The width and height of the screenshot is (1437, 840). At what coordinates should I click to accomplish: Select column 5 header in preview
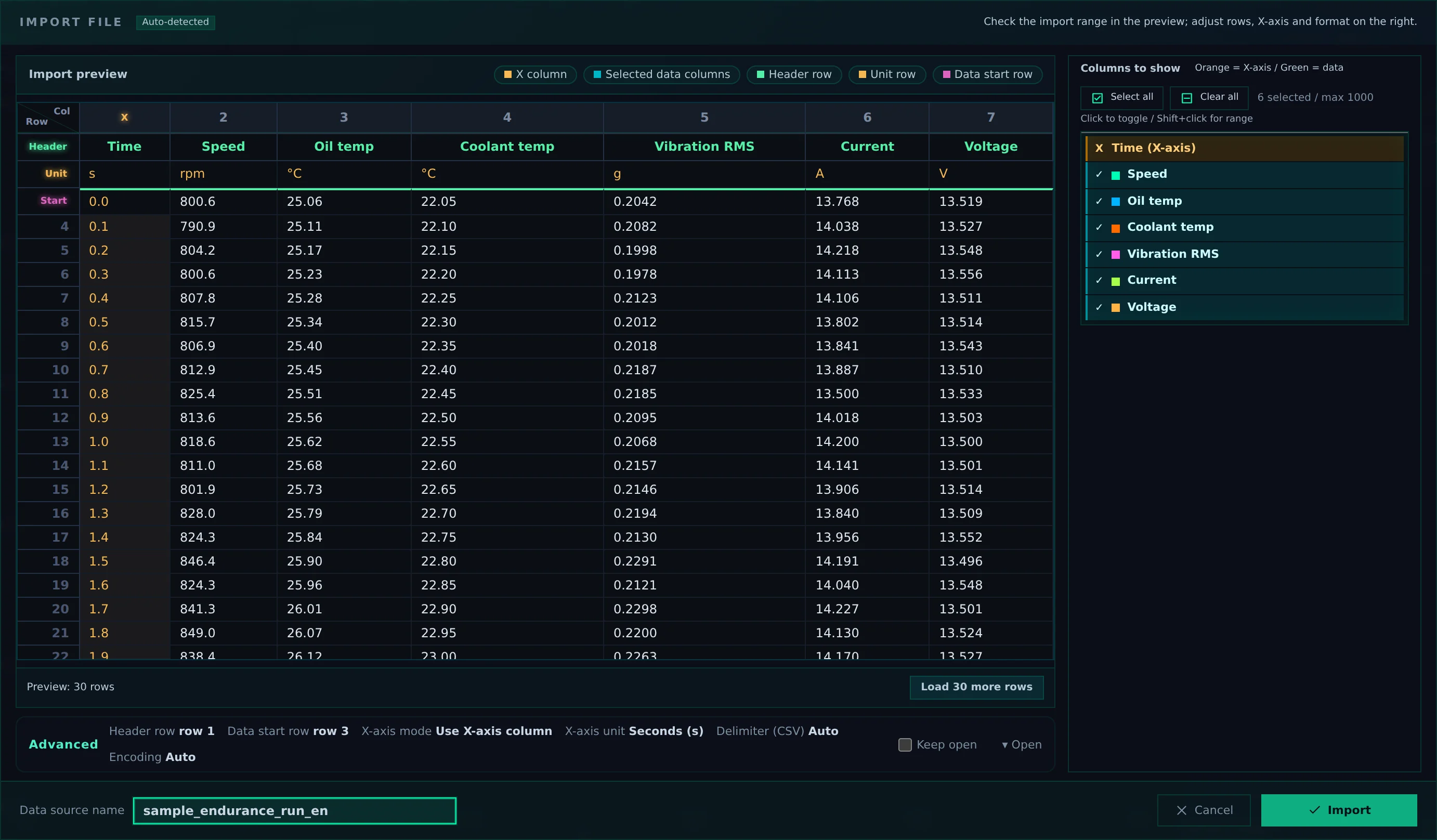704,117
